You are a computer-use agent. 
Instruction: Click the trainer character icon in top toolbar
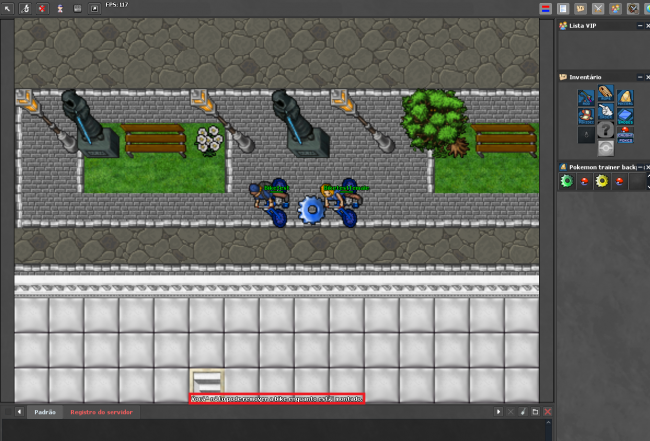pyautogui.click(x=60, y=8)
